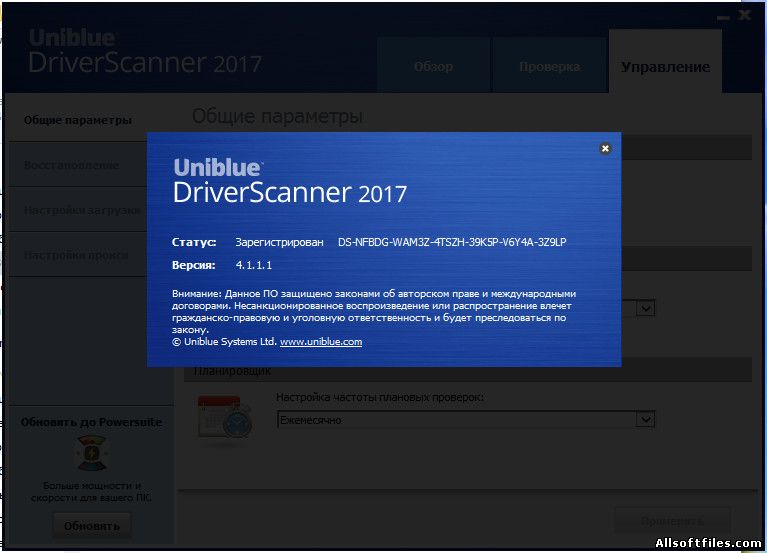Screen dimensions: 767x553
Task: Click the license key DS-NFBDG text
Action: tap(452, 242)
